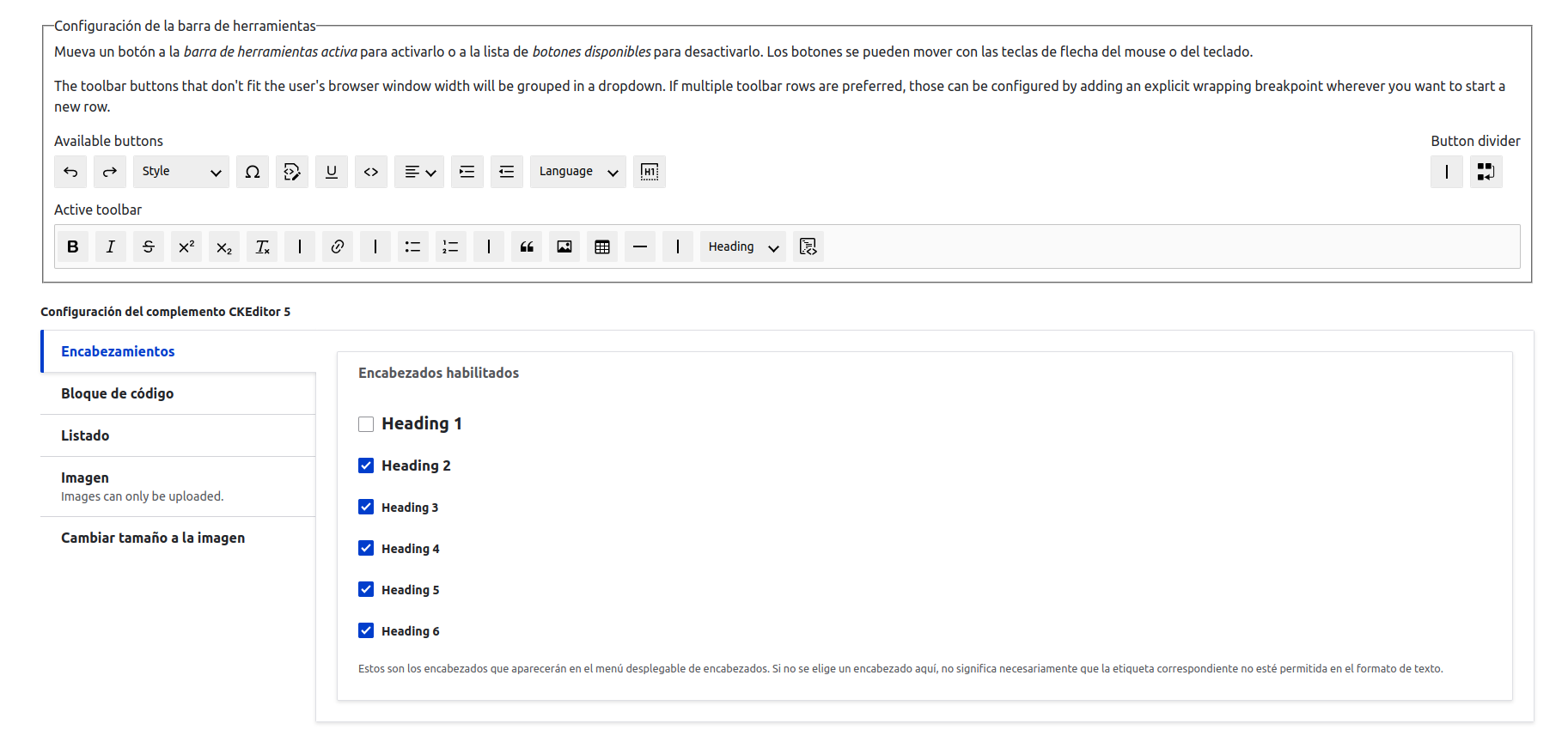Viewport: 1568px width, 730px height.
Task: Click the Superscript button
Action: [x=186, y=246]
